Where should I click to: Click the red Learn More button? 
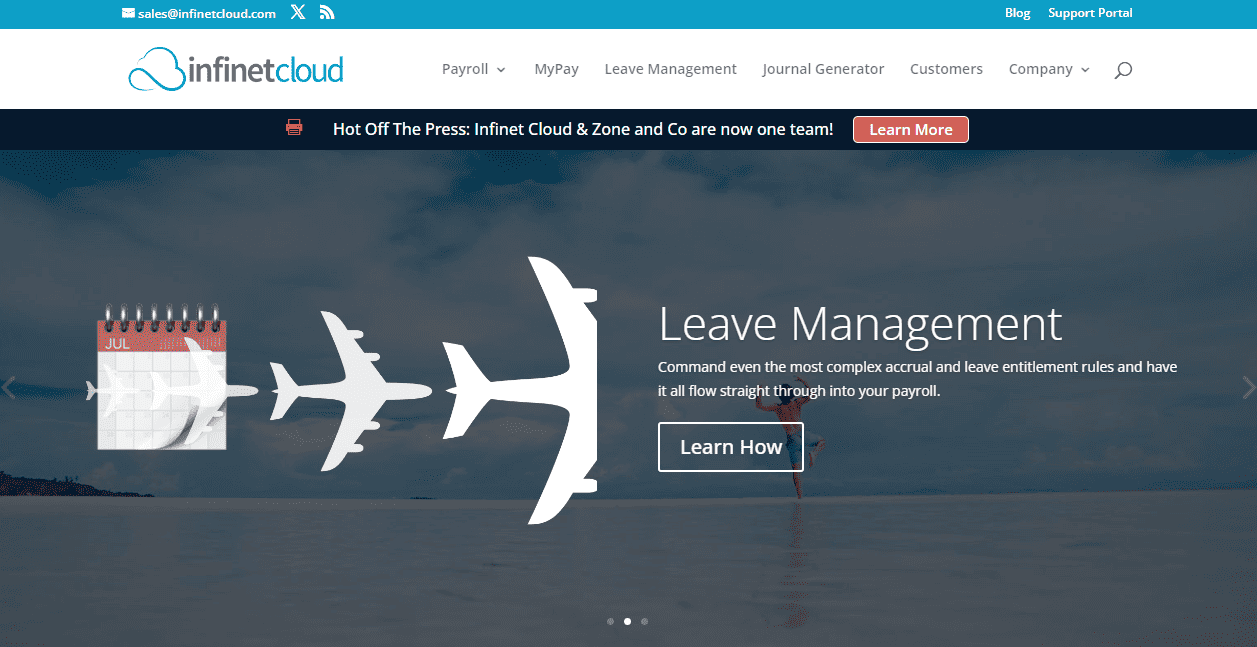(x=911, y=130)
